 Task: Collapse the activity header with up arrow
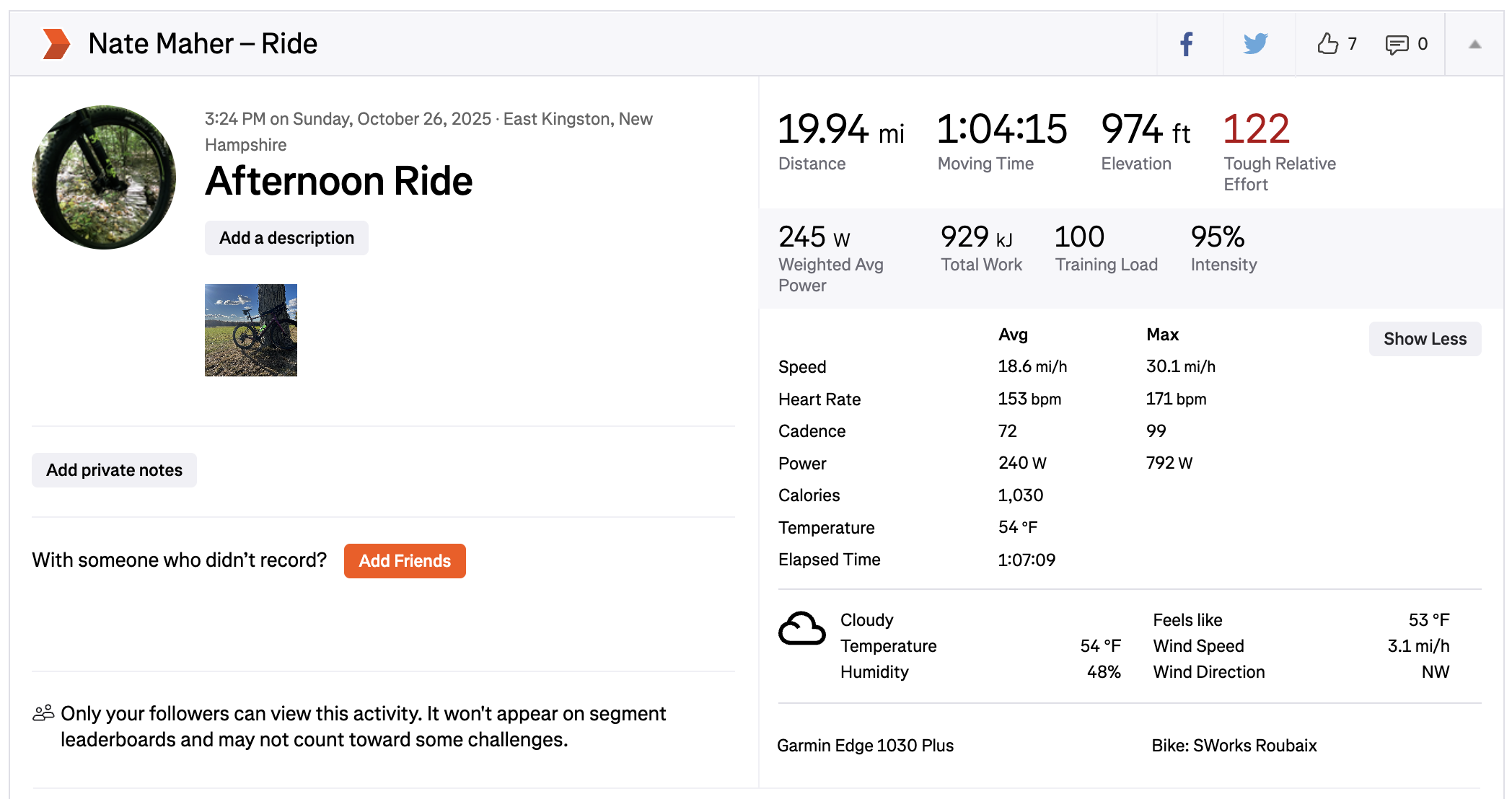(1475, 45)
